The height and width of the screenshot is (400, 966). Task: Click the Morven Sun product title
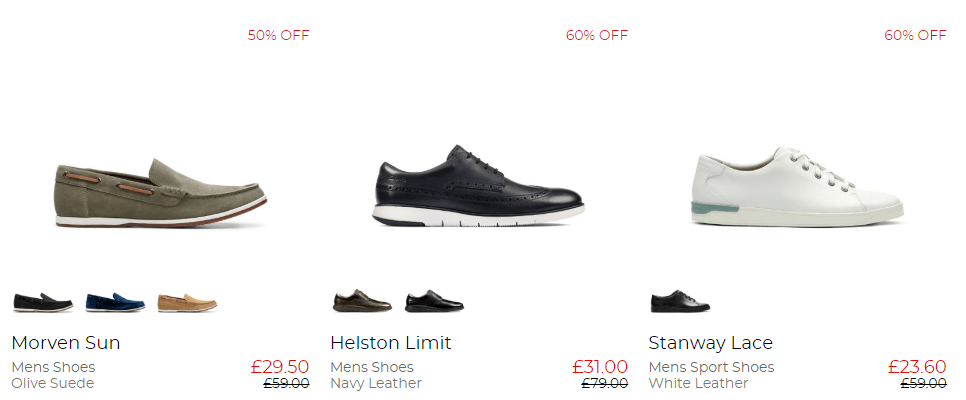[x=66, y=343]
